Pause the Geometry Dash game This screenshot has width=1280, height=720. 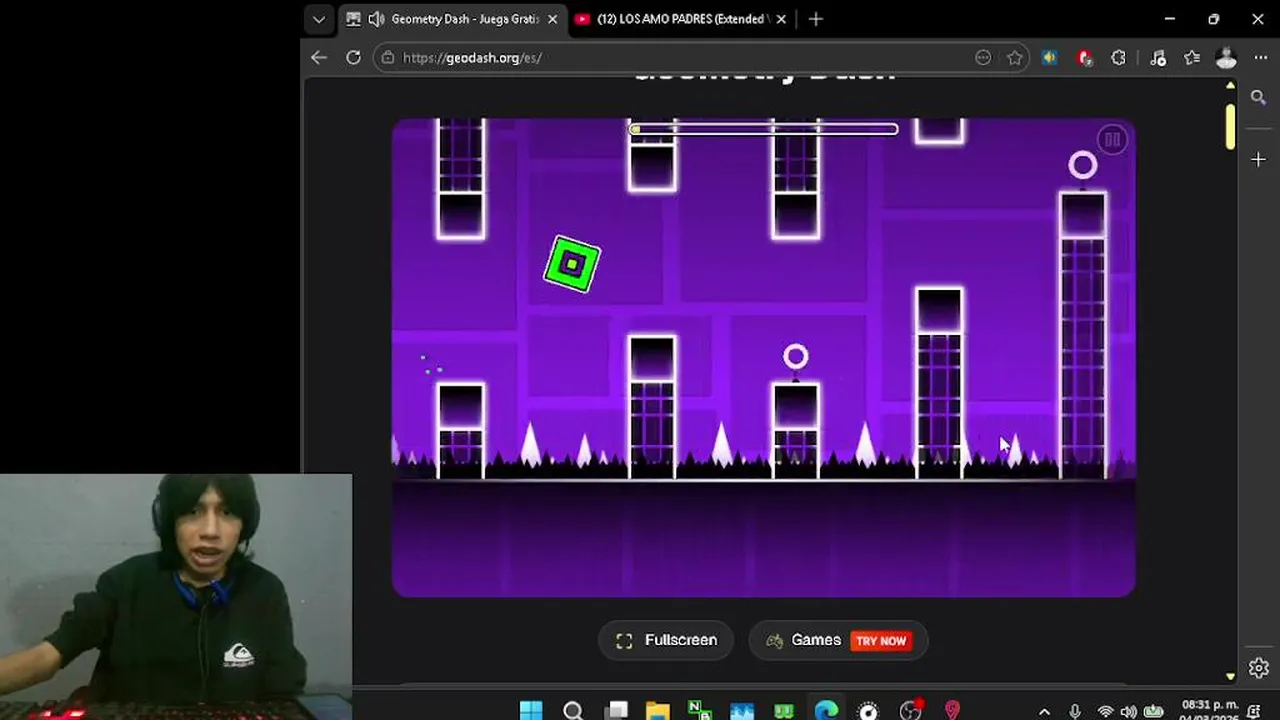(x=1111, y=139)
